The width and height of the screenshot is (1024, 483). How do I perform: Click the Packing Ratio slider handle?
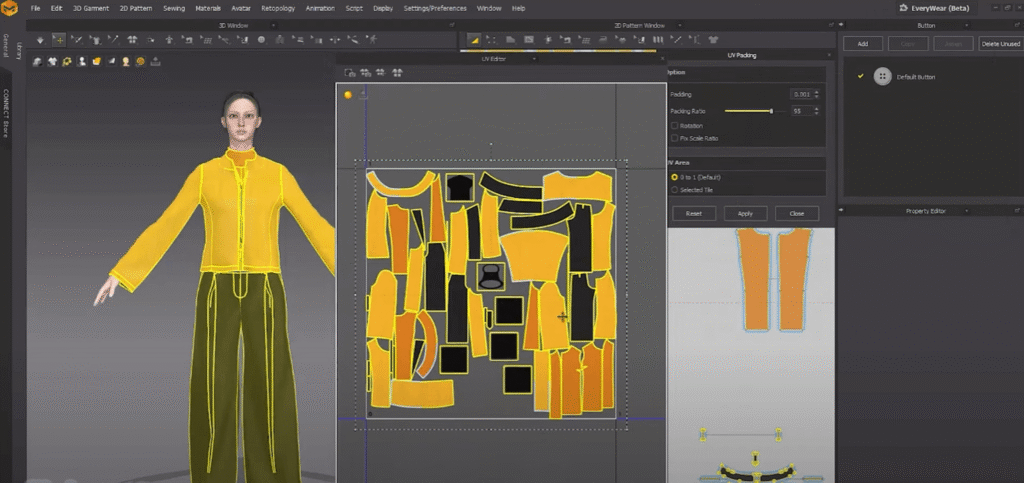771,111
